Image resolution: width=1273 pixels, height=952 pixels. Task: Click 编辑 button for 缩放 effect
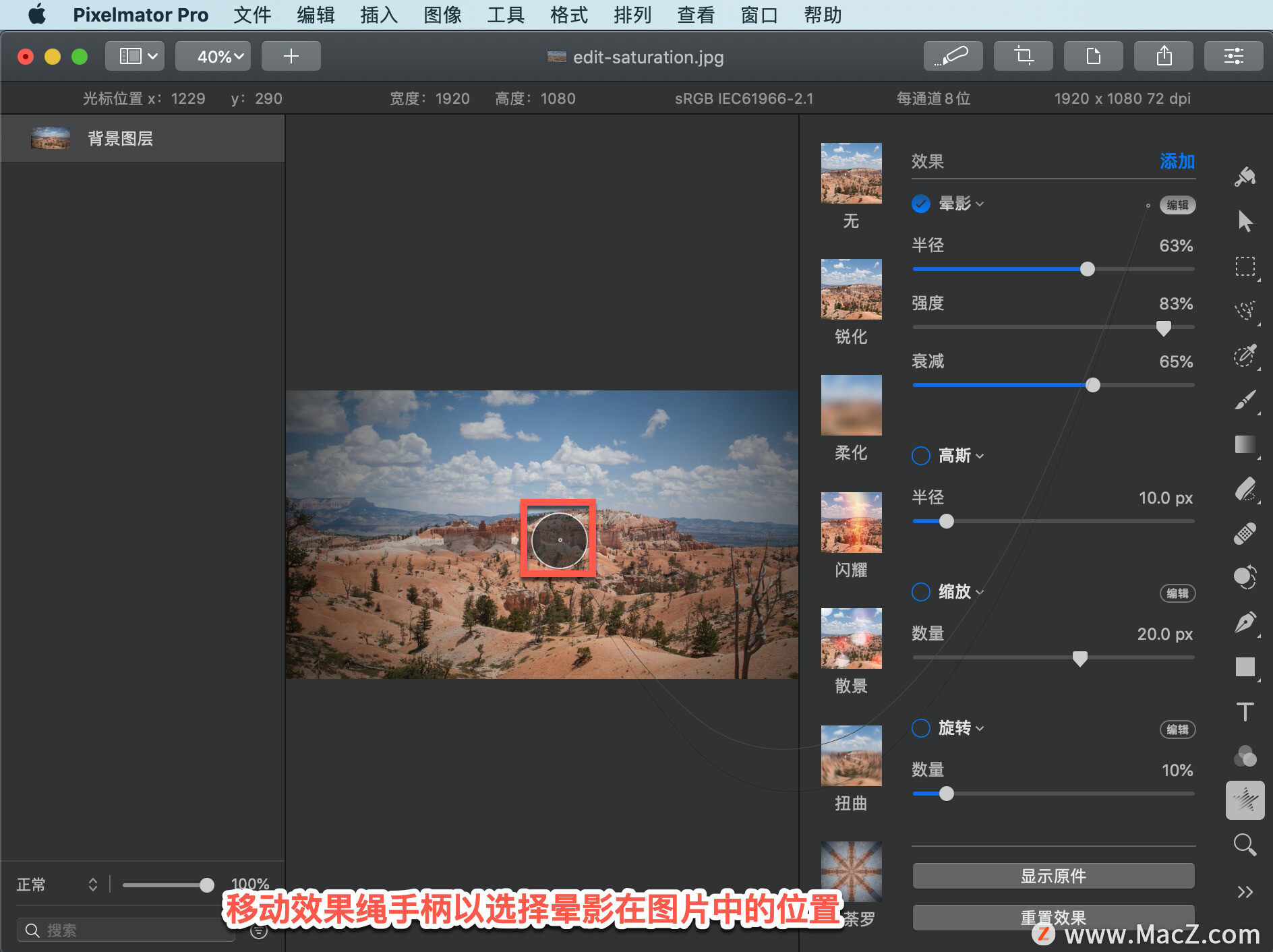(x=1177, y=593)
